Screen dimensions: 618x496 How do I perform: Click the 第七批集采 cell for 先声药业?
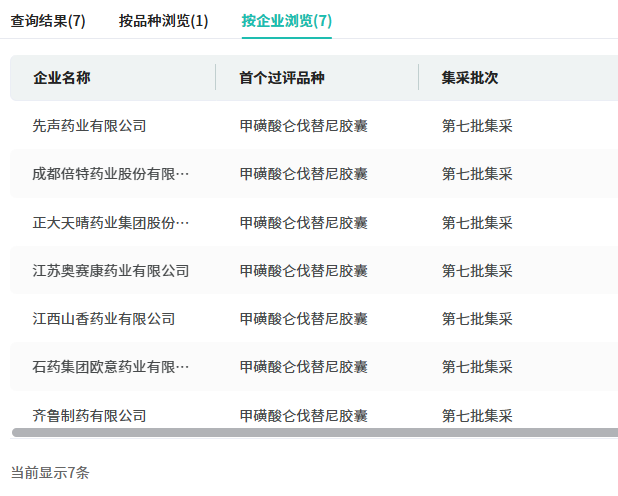click(477, 126)
